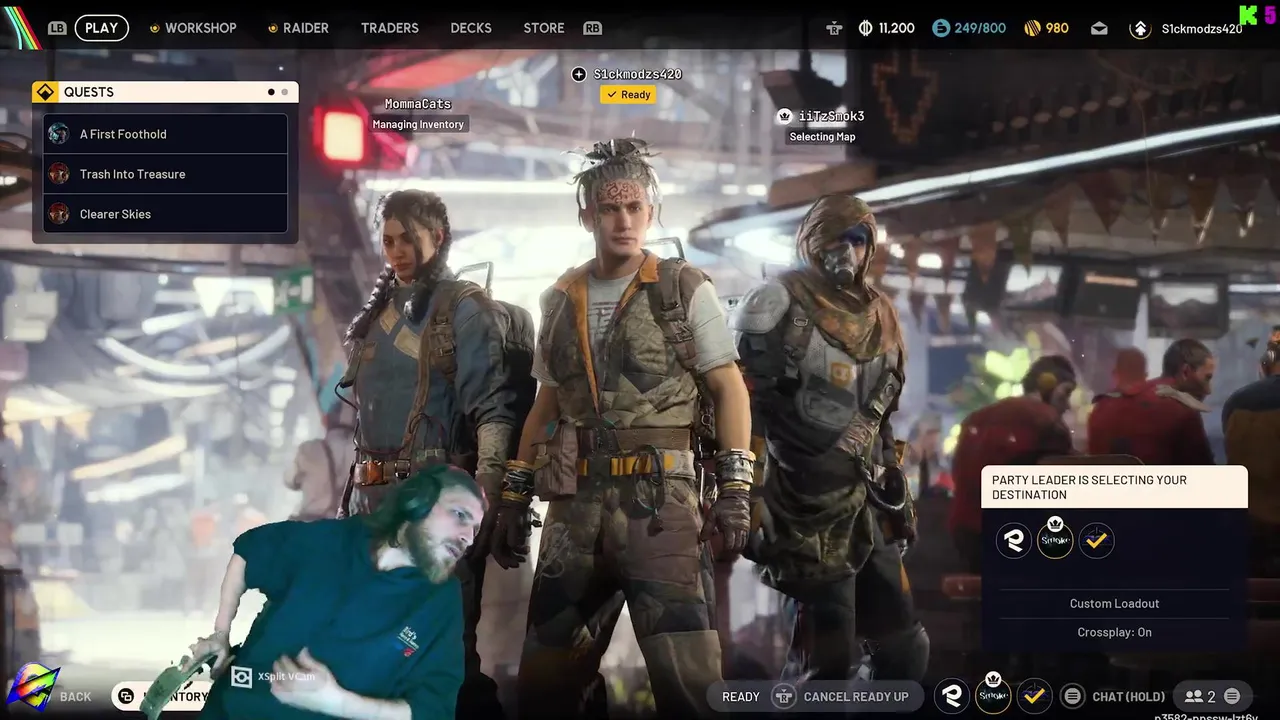Click the checkmark avatar in bottom bar
1280x720 pixels.
click(1034, 696)
